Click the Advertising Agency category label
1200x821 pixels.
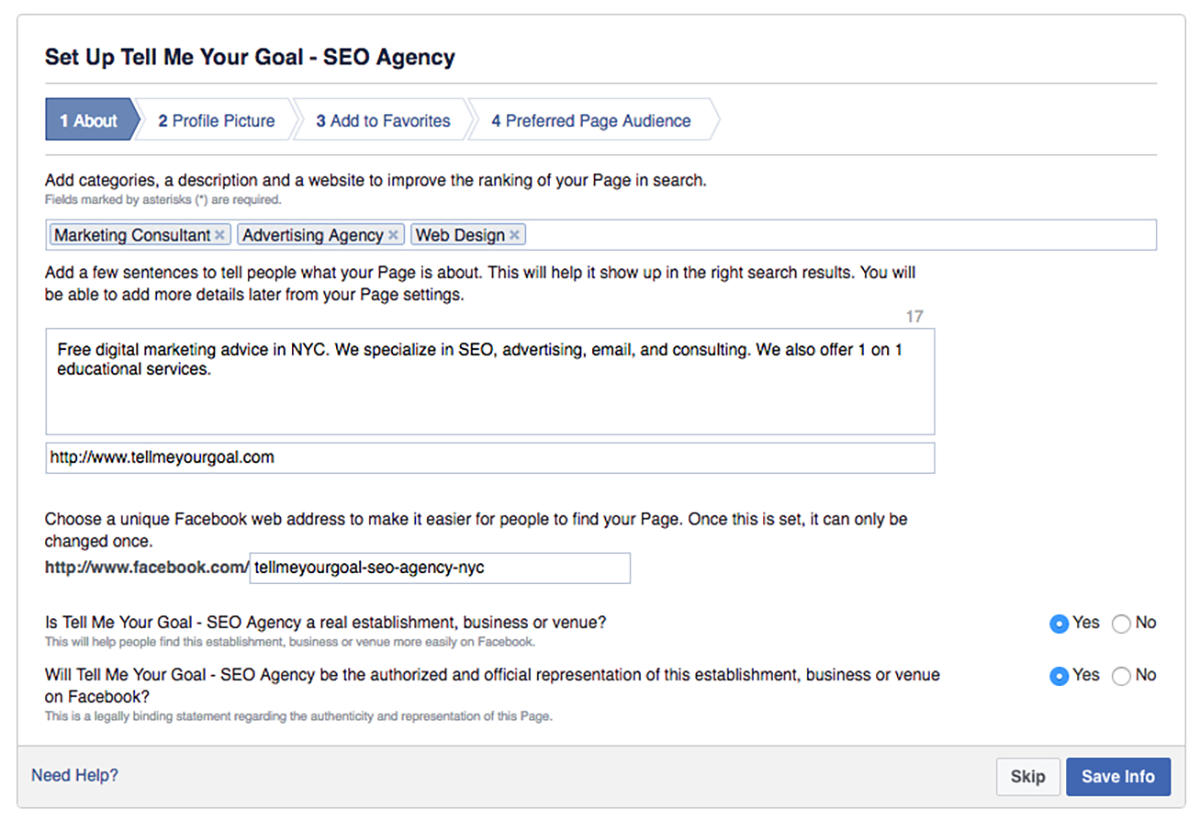coord(313,235)
